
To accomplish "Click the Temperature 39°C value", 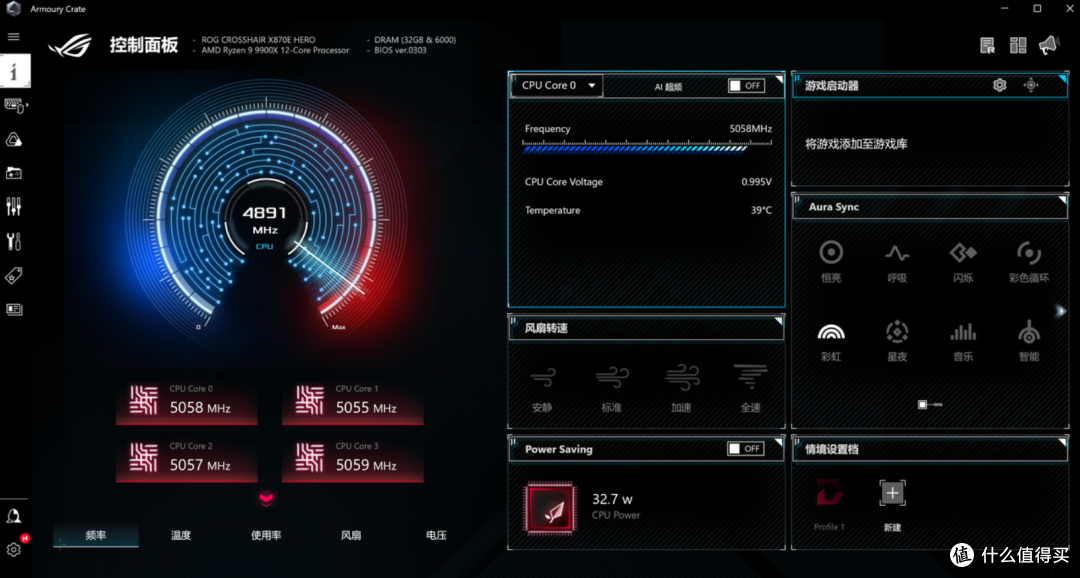I will (x=761, y=210).
